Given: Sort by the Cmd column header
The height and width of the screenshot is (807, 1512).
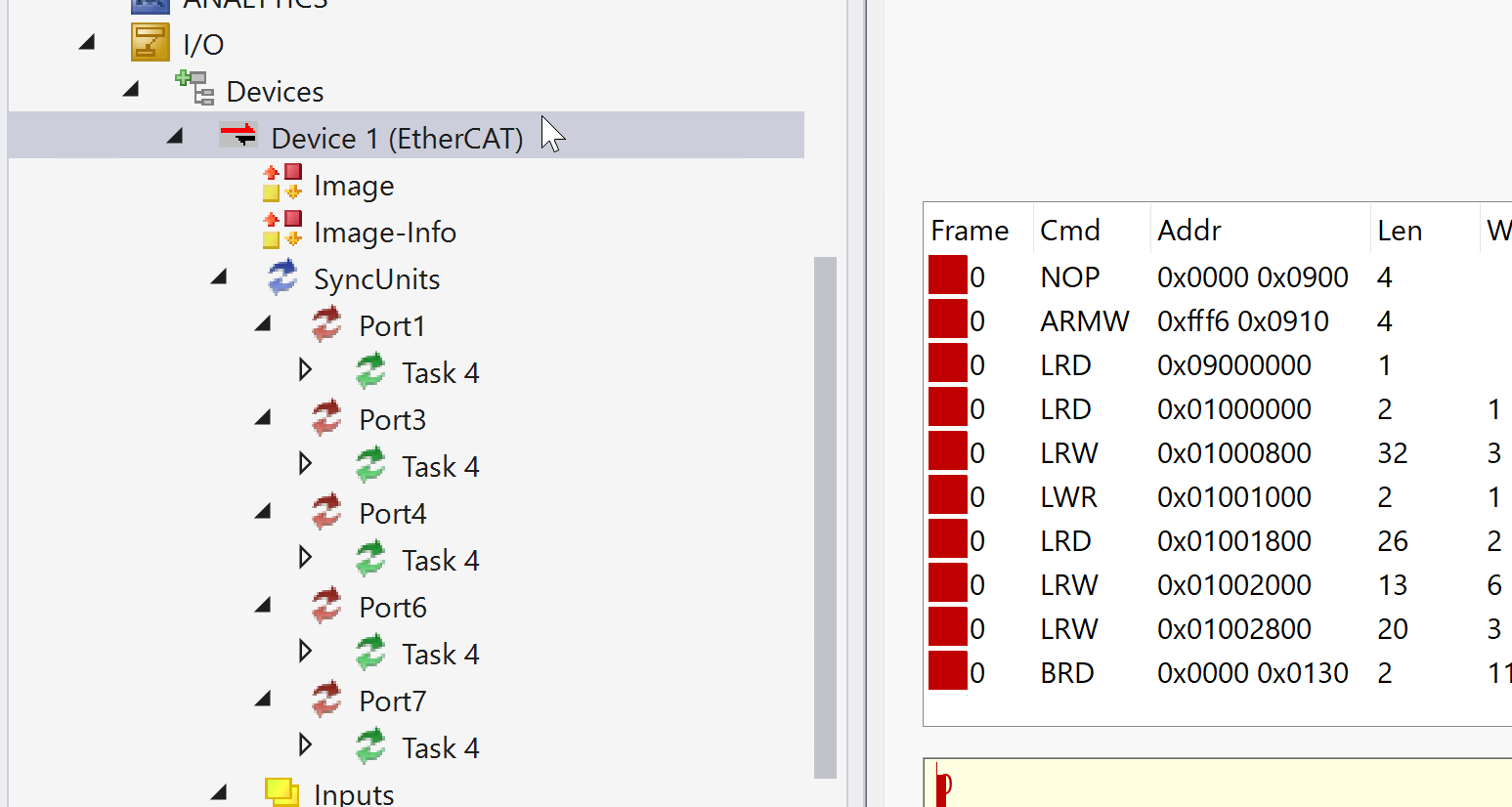Looking at the screenshot, I should (x=1070, y=231).
